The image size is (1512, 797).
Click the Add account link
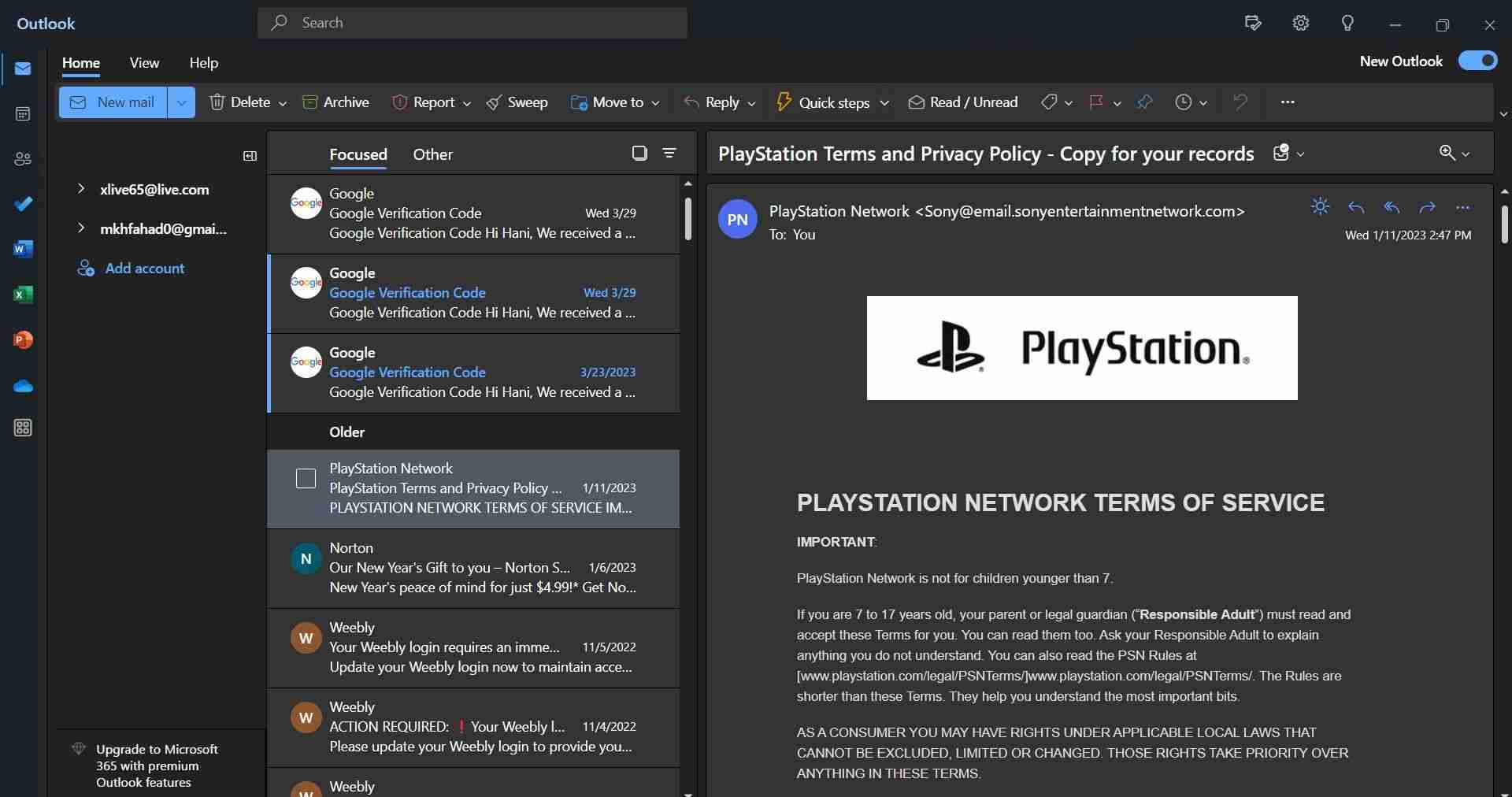point(144,269)
